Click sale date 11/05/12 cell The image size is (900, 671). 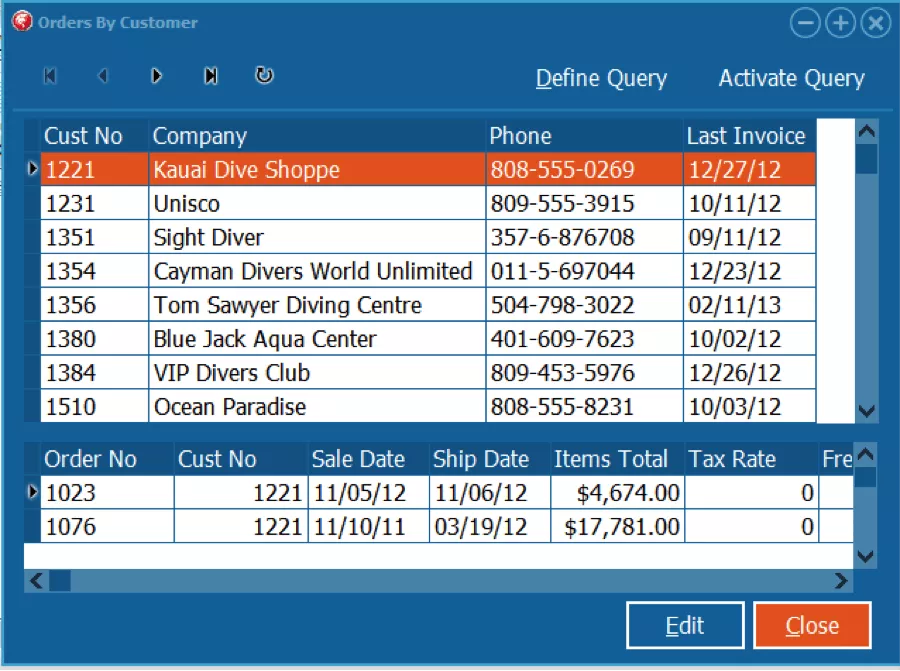pos(368,492)
